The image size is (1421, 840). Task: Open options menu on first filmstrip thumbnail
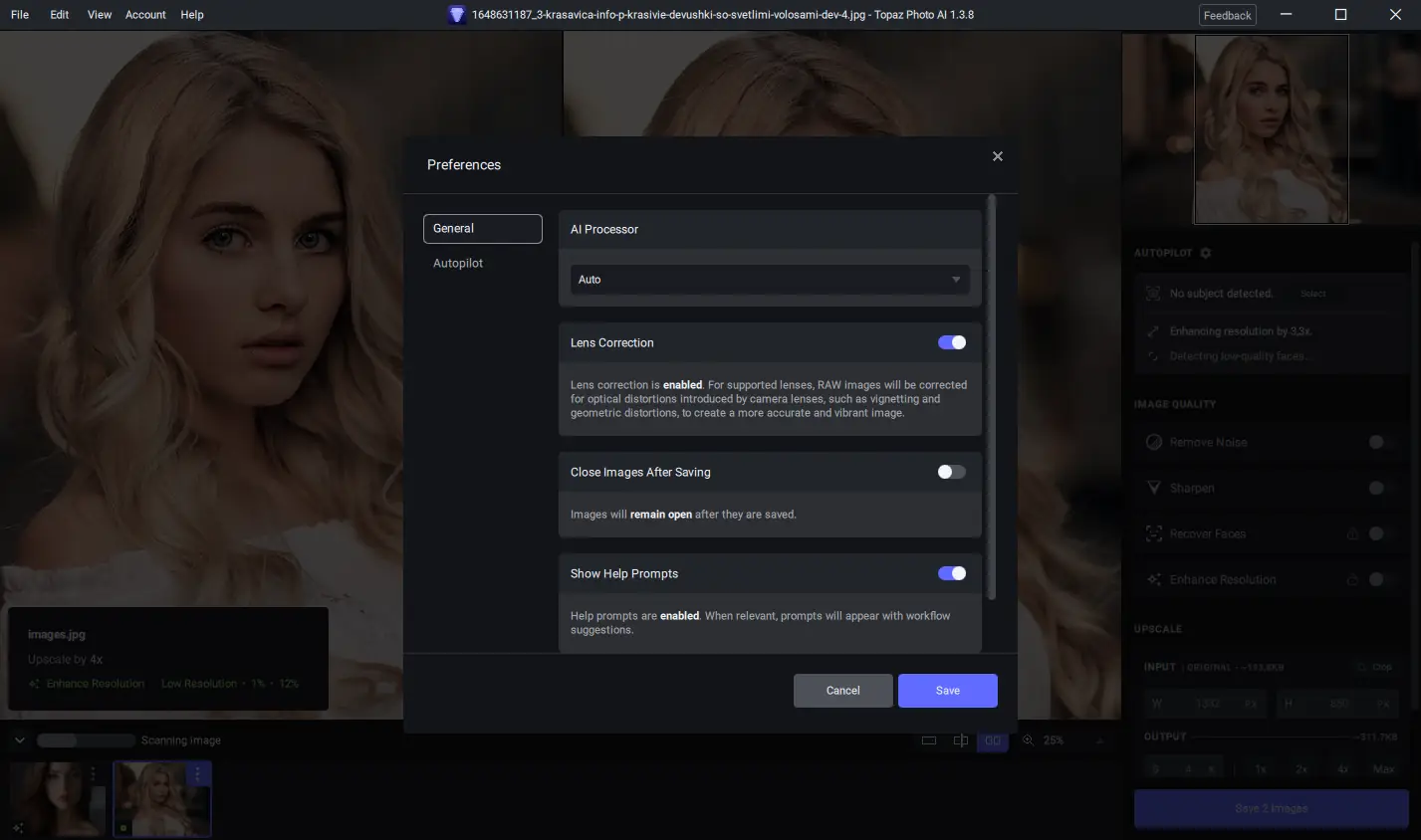coord(93,773)
